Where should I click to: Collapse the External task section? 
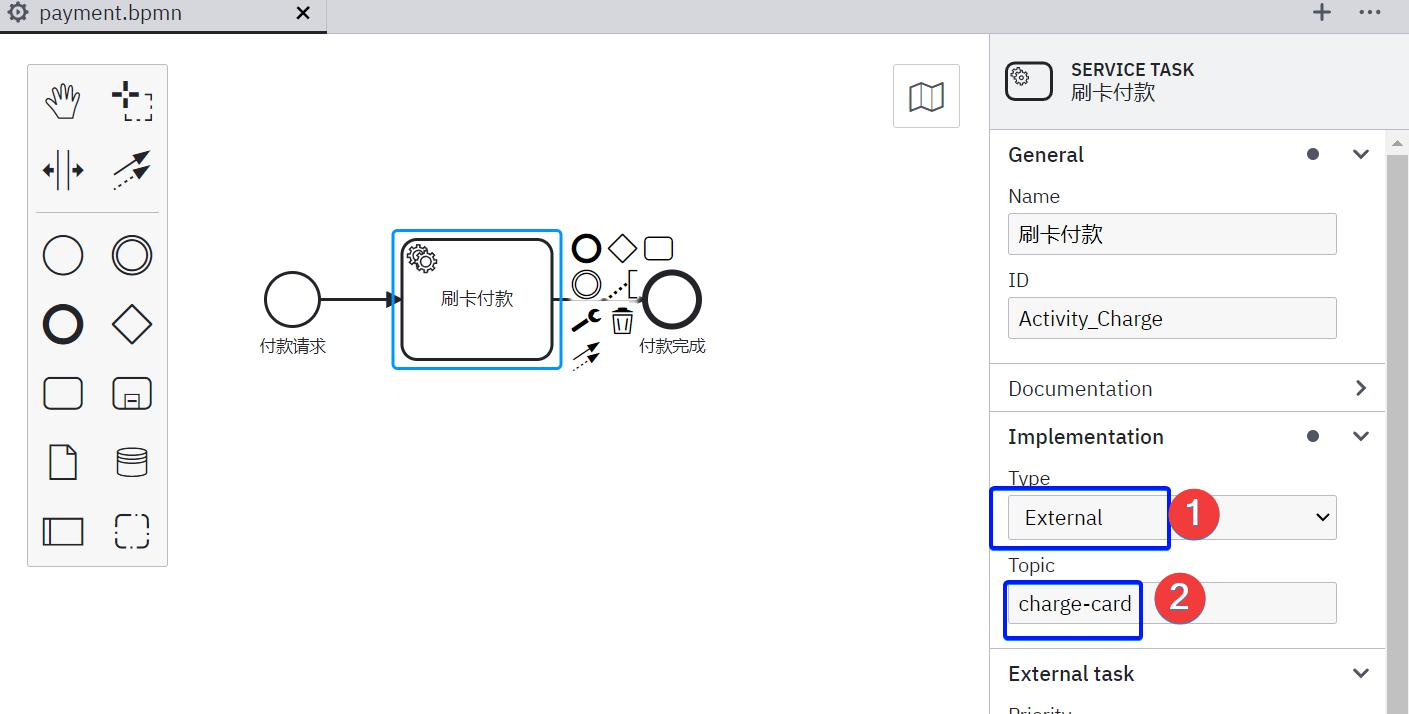[1360, 673]
